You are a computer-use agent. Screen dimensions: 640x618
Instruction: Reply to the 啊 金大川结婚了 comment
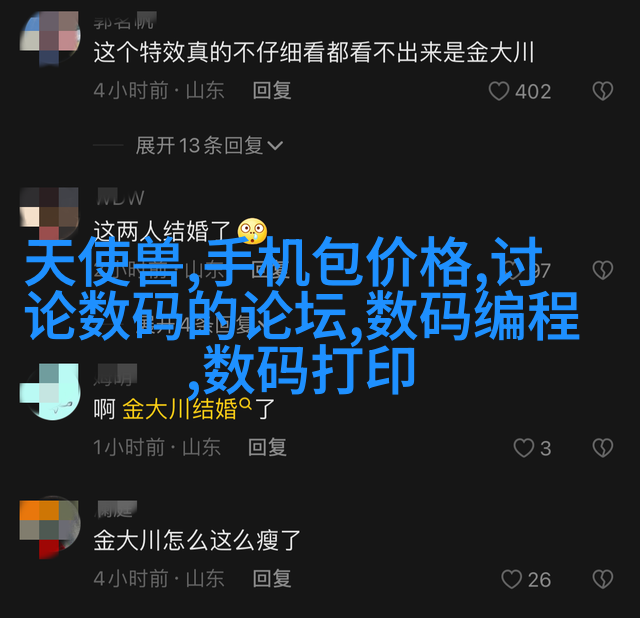(267, 447)
